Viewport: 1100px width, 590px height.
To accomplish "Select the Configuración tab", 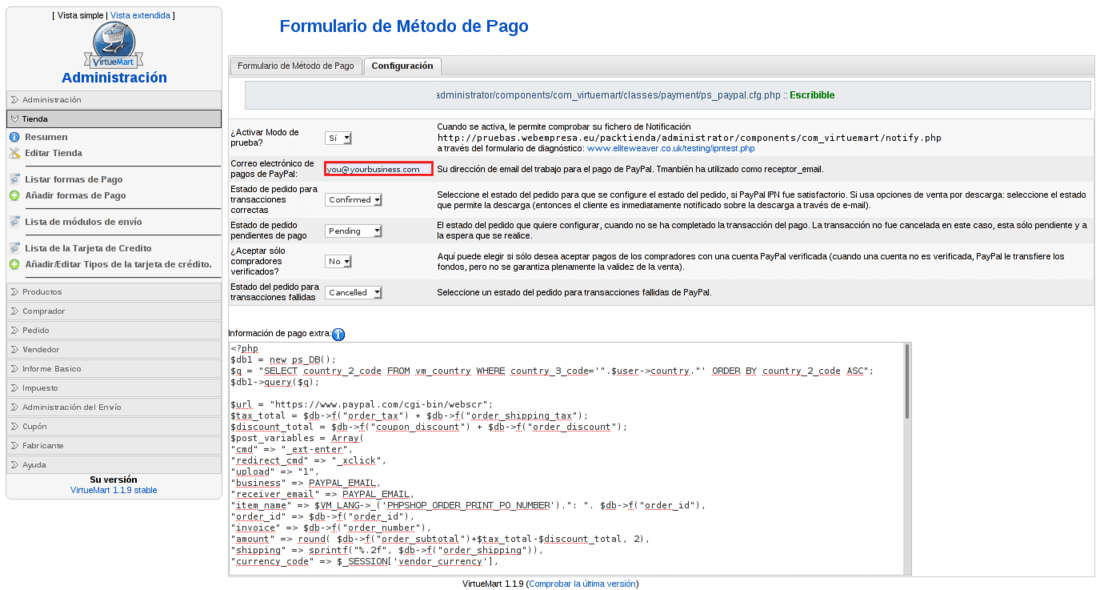I will point(402,66).
